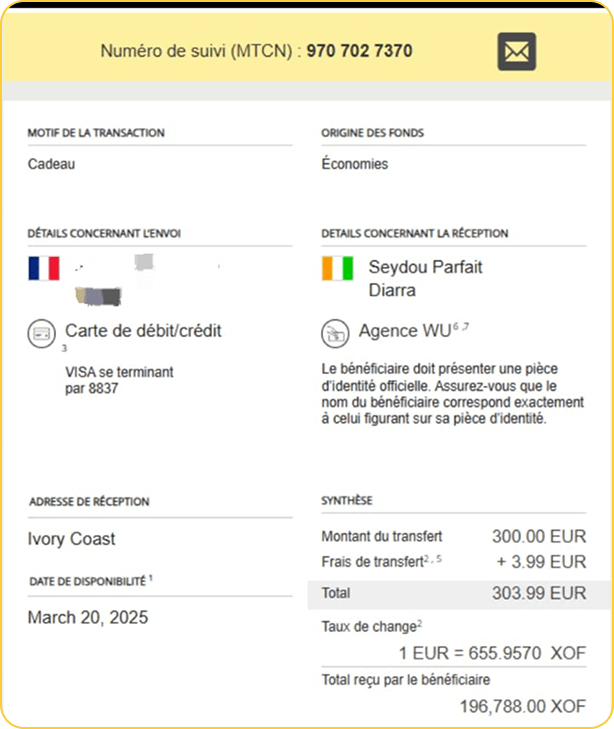Click the Ivory Coast flag icon
614x729 pixels.
coord(338,268)
